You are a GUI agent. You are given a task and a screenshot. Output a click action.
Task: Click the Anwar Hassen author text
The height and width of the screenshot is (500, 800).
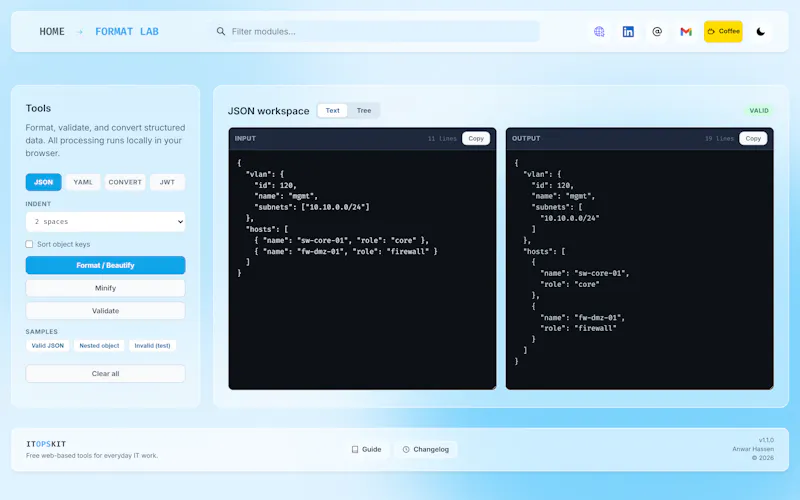click(x=753, y=449)
